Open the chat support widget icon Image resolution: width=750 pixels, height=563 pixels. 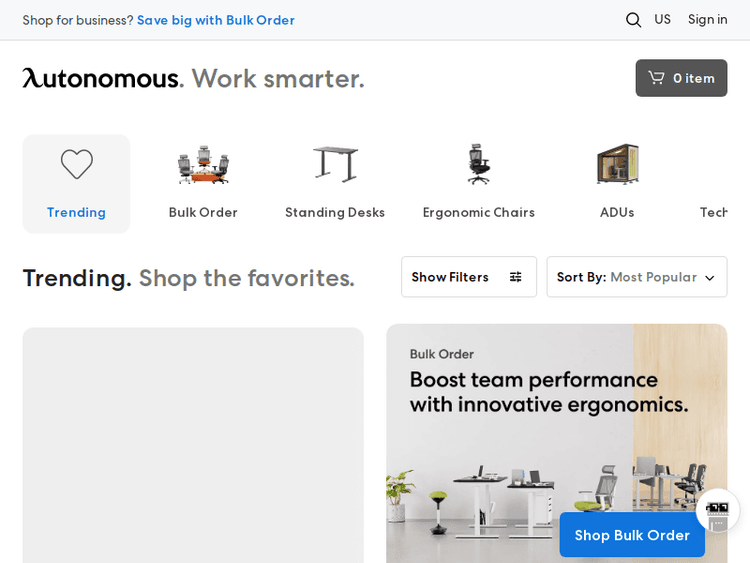coord(718,511)
